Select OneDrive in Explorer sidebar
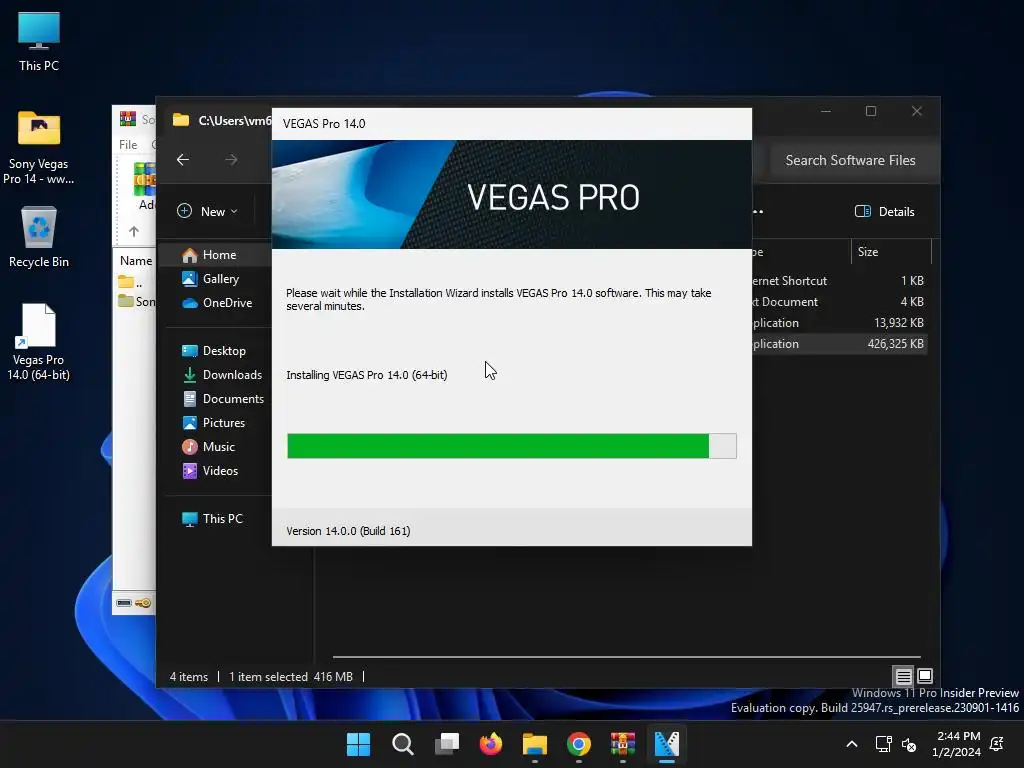The height and width of the screenshot is (768, 1024). [x=218, y=302]
